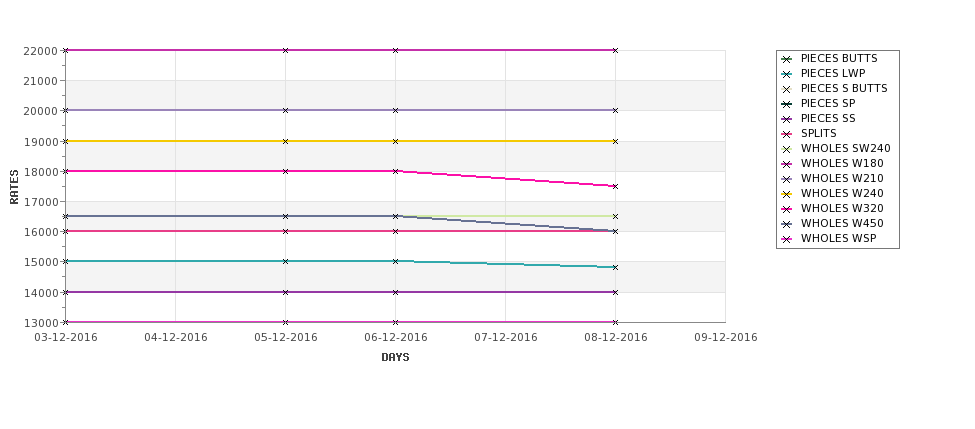Click the SPLITS legend marker icon
Screen dimensions: 975x429
[x=786, y=134]
